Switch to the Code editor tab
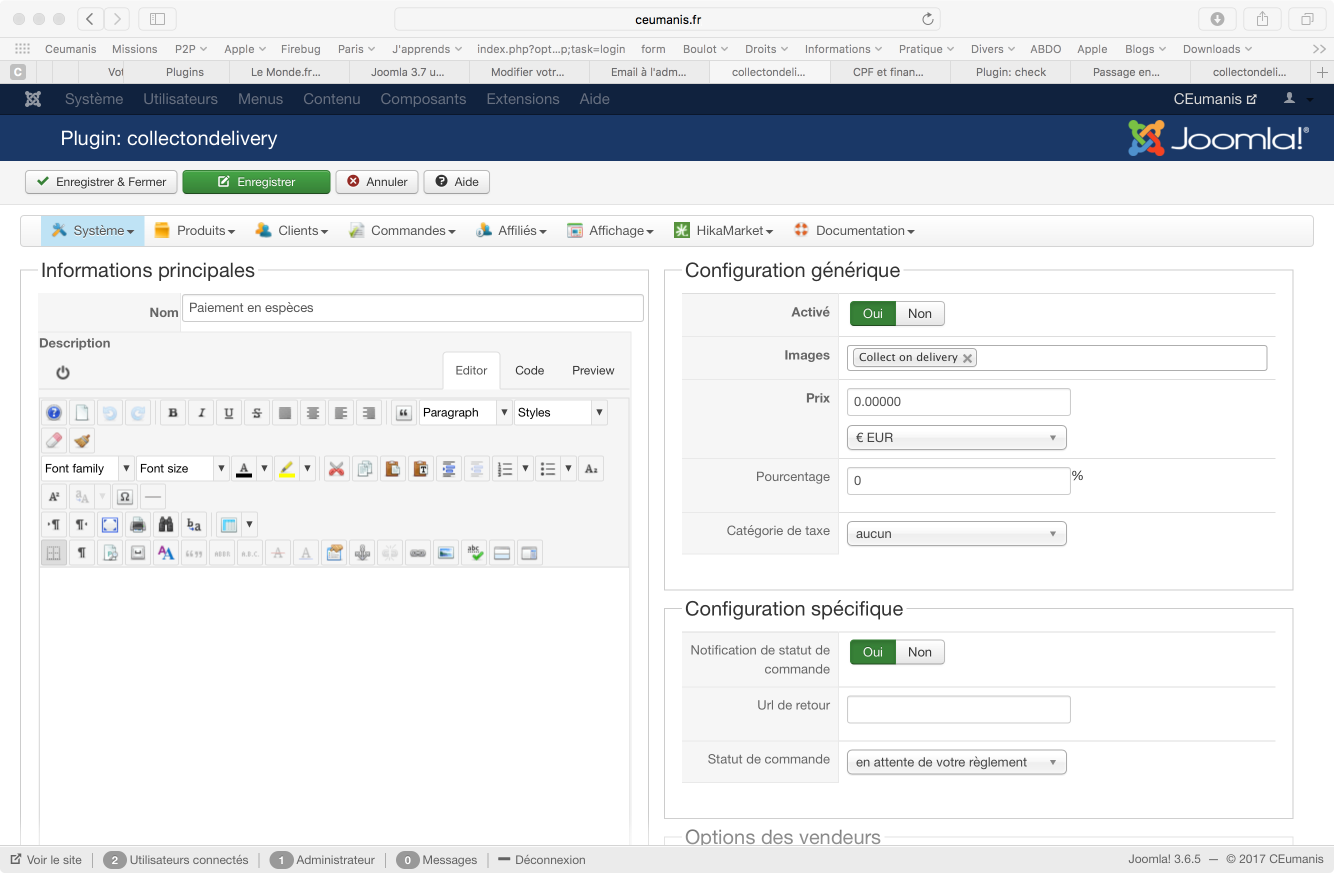 529,371
